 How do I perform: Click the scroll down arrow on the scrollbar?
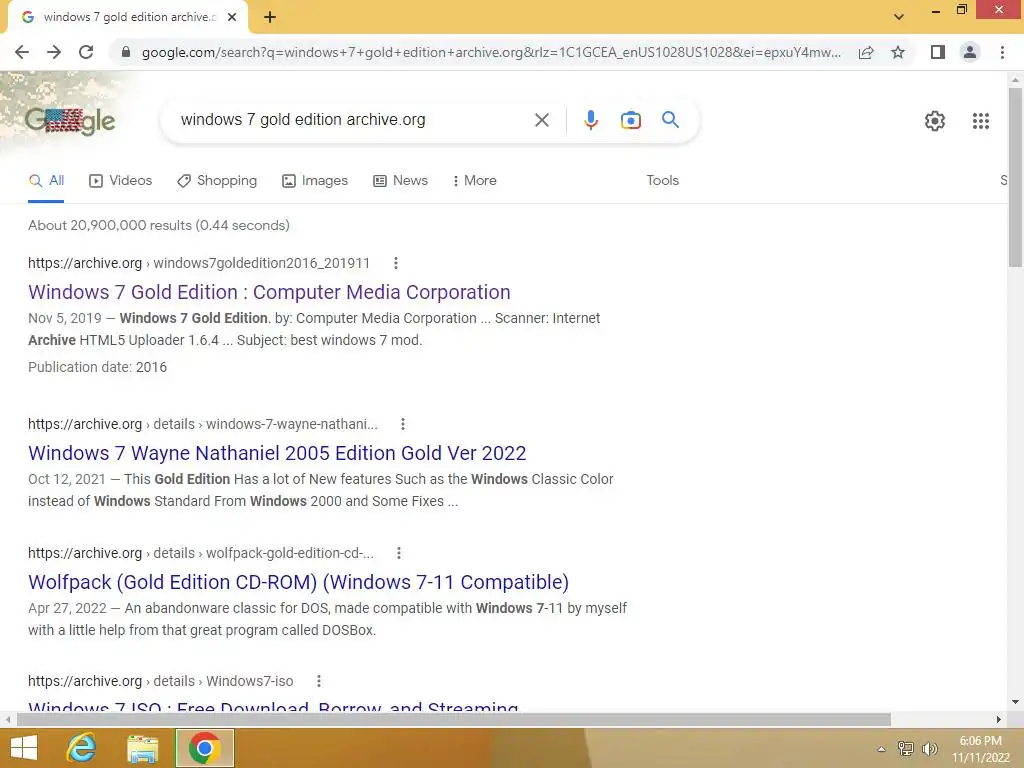tap(1015, 702)
